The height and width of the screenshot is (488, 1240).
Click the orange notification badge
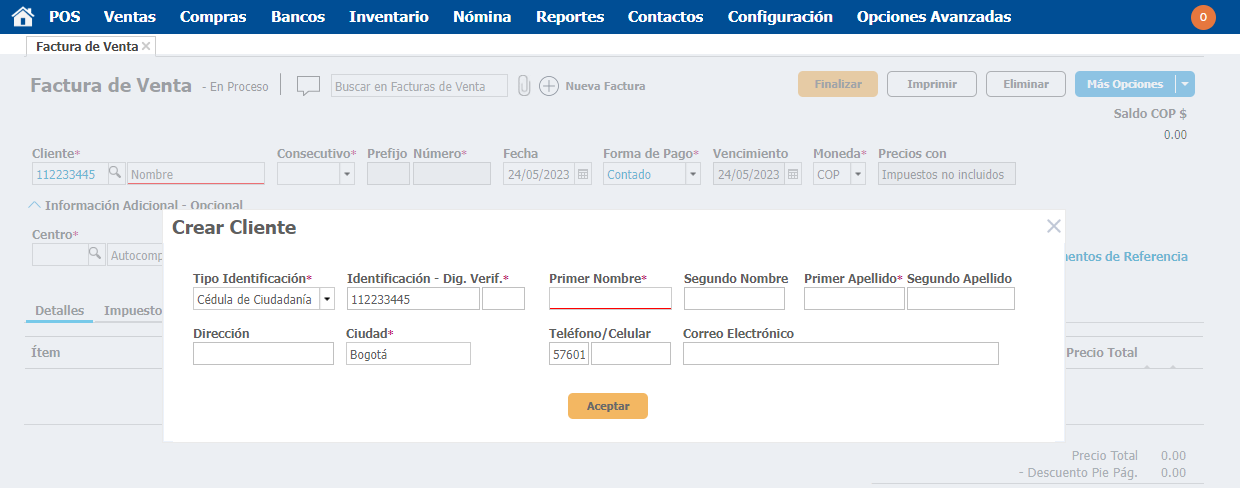point(1203,17)
